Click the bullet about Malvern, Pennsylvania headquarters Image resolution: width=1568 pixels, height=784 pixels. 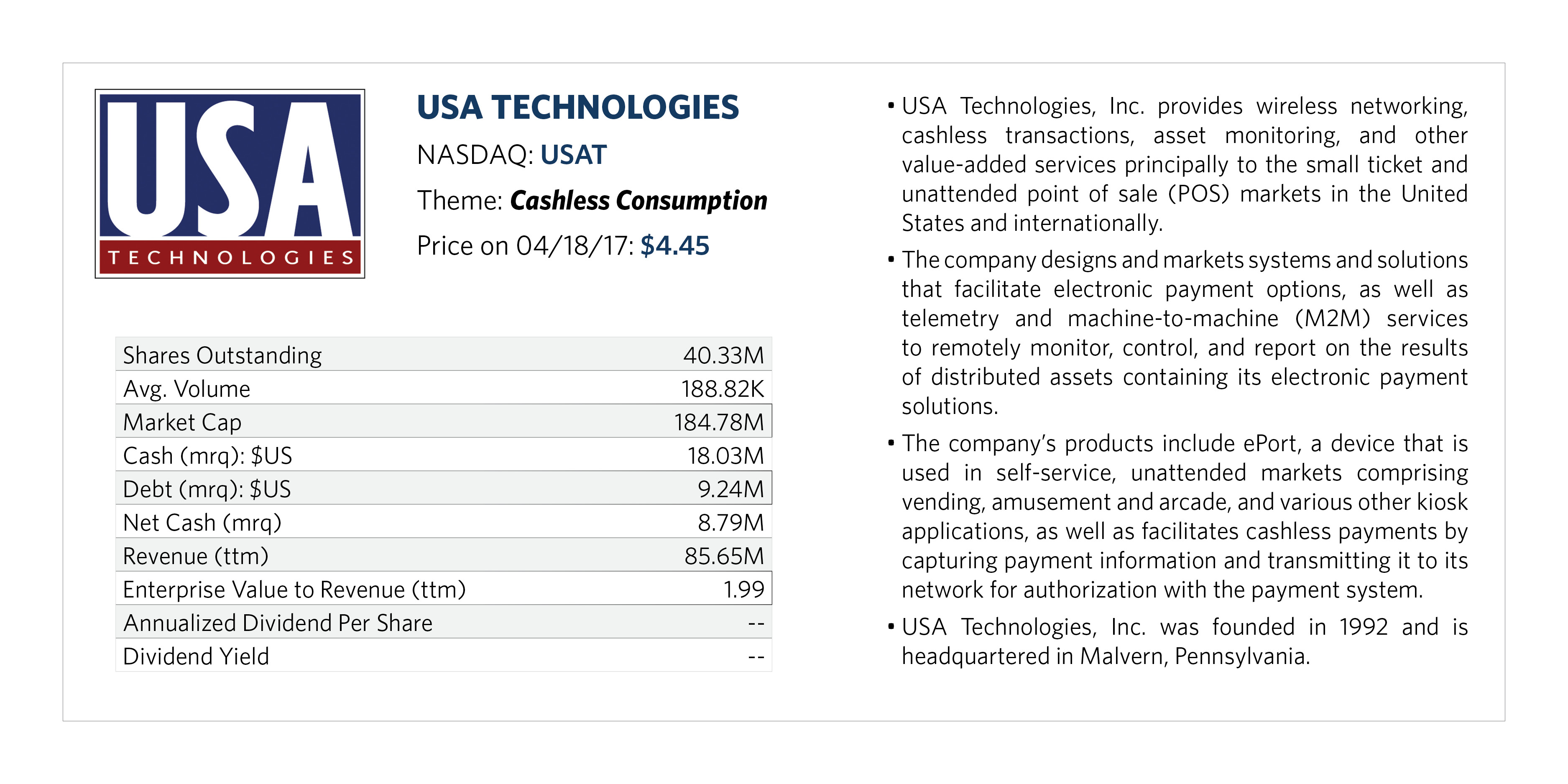(1178, 641)
